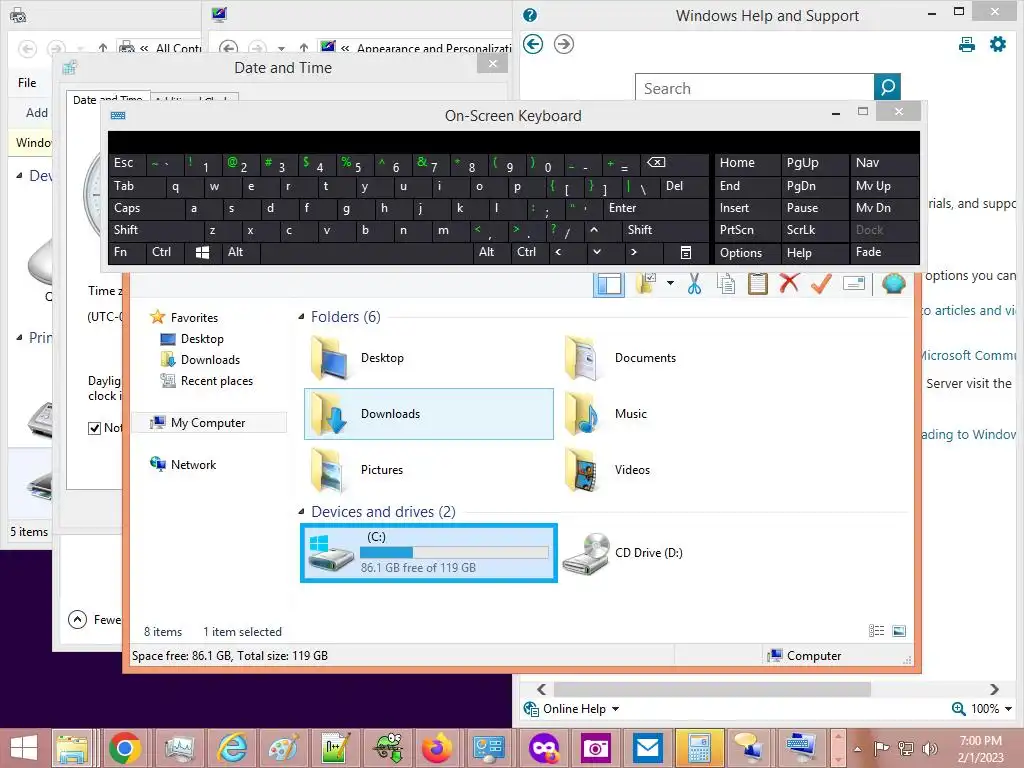This screenshot has width=1024, height=768.
Task: Click the C: drive capacity bar
Action: pos(455,552)
